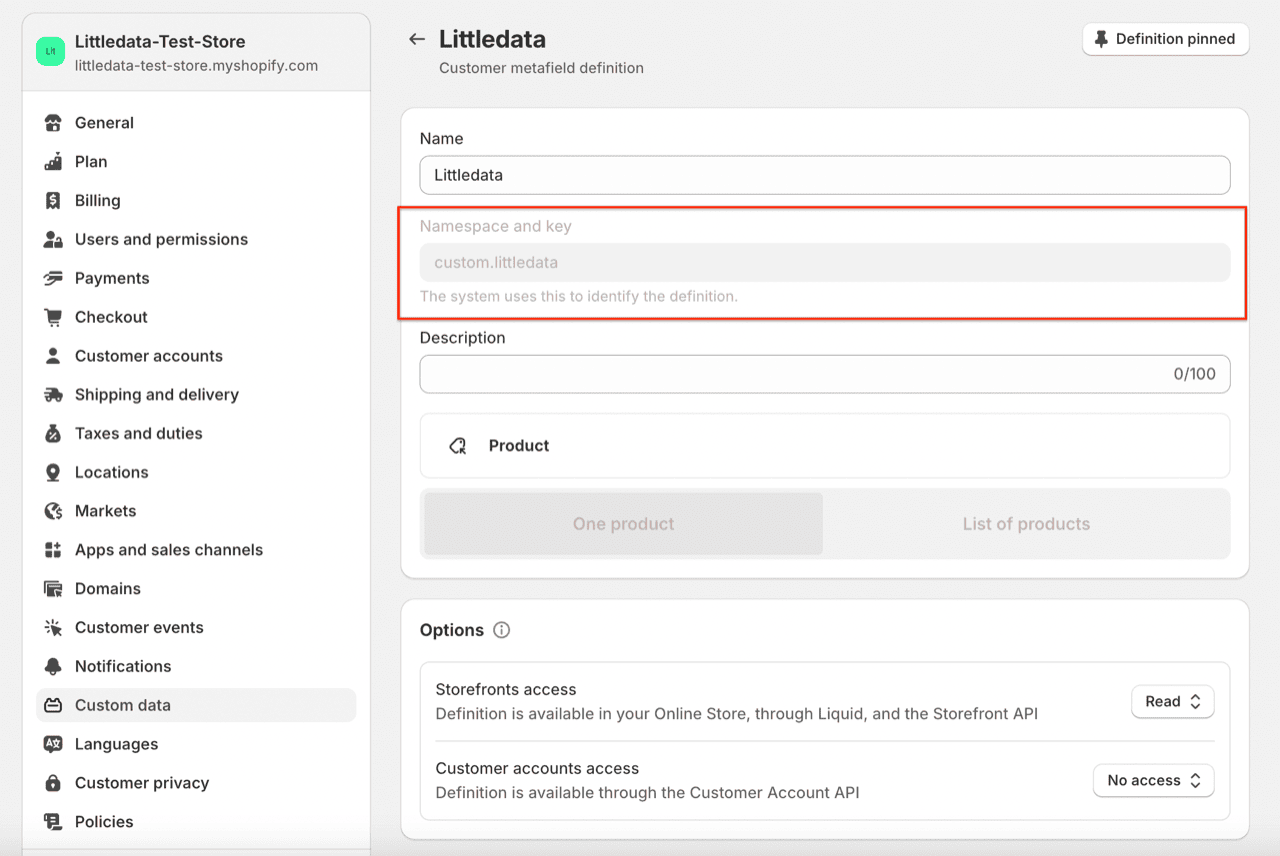
Task: Click the Checkout cart icon
Action: 54,317
